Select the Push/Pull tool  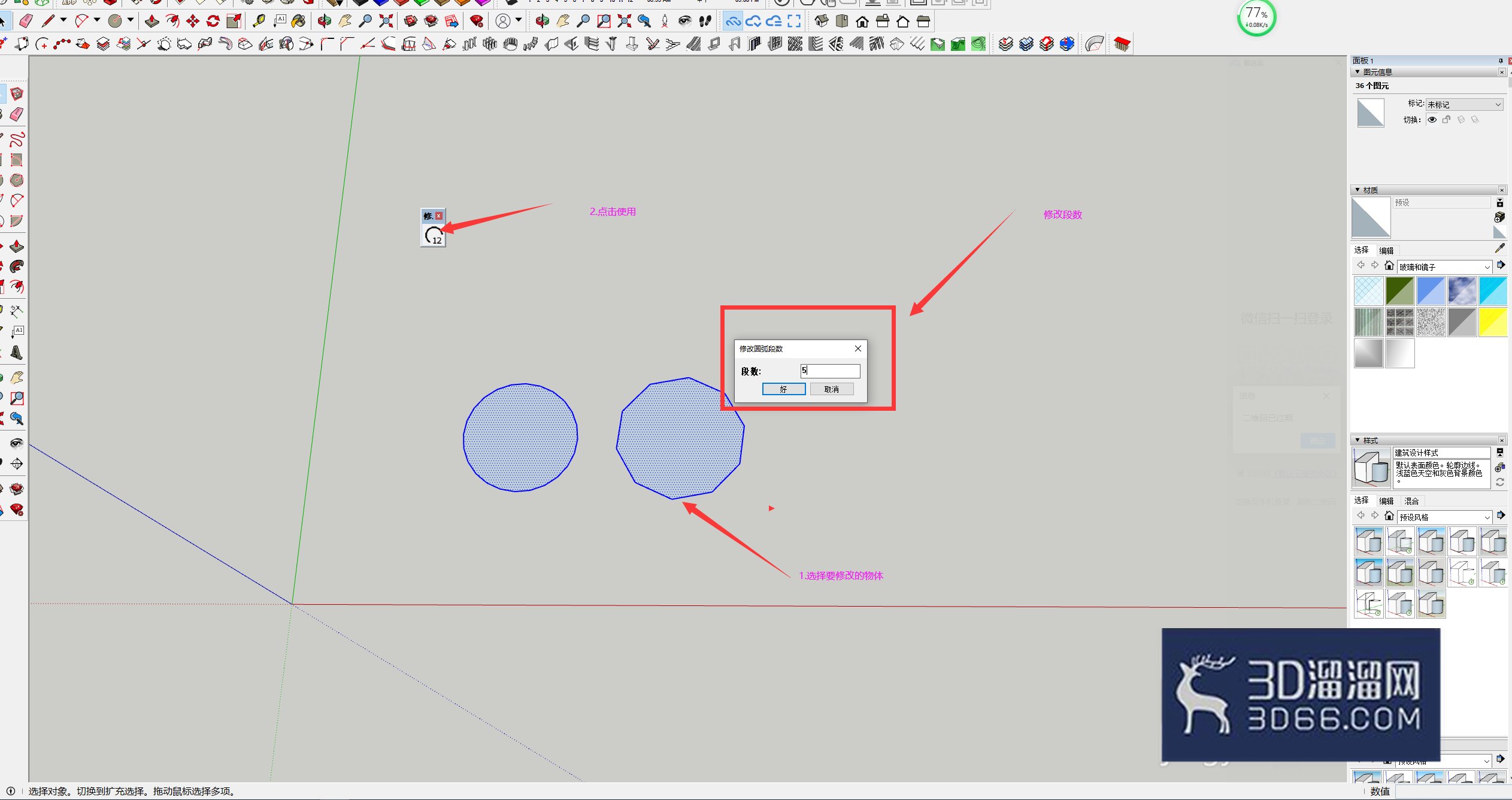(152, 22)
